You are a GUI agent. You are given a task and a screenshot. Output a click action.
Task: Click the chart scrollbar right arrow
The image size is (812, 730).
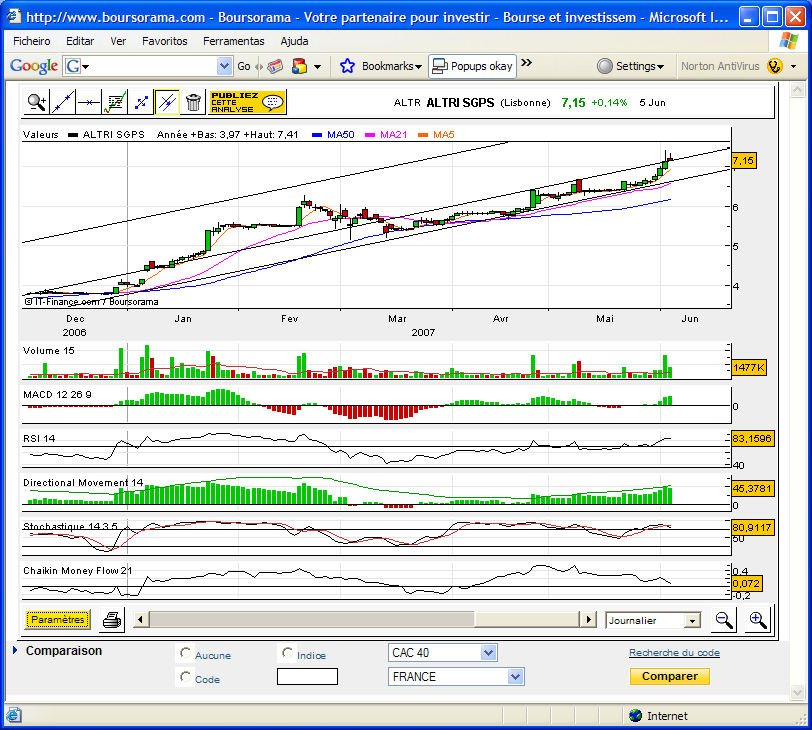(588, 619)
